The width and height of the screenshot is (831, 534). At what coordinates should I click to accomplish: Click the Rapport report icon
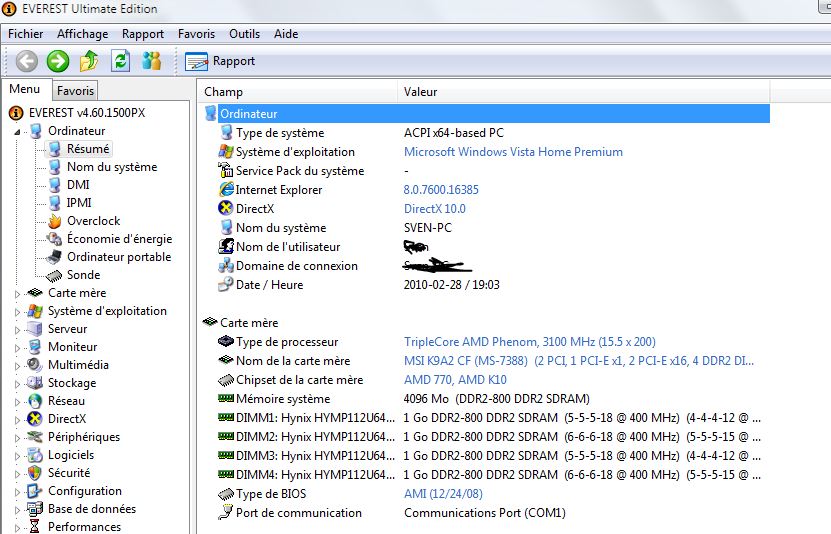coord(196,61)
